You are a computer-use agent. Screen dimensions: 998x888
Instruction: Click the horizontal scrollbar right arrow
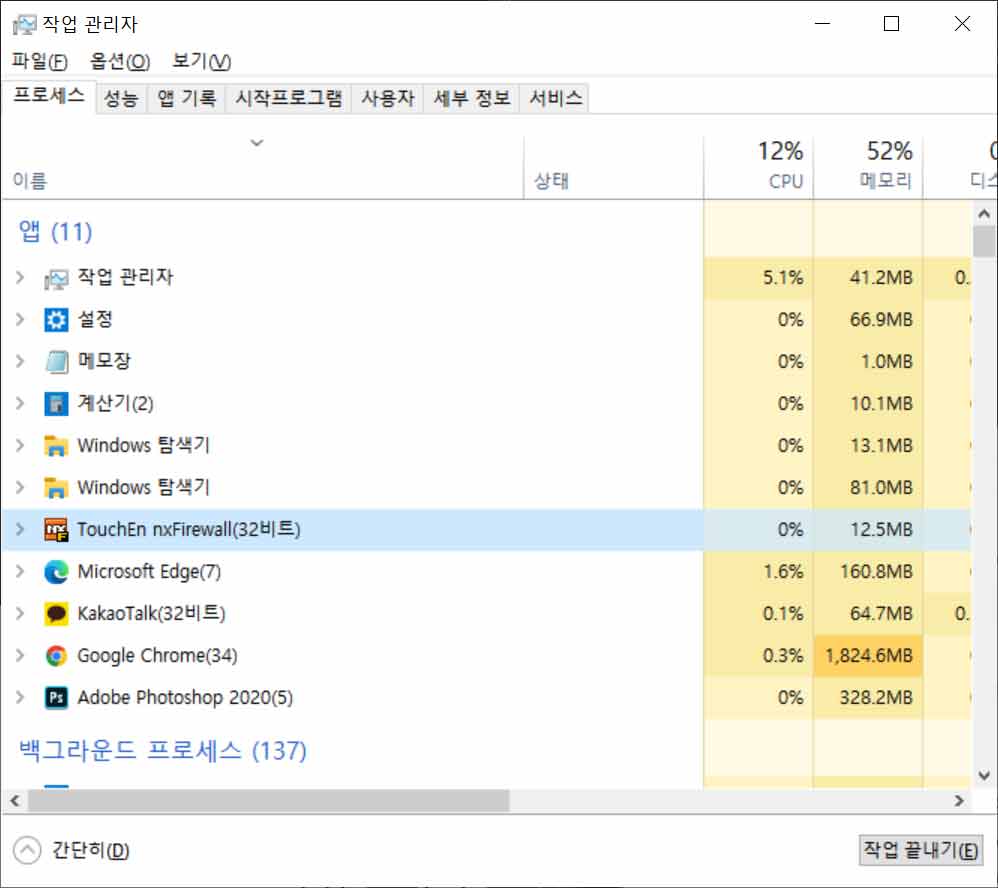pos(959,801)
